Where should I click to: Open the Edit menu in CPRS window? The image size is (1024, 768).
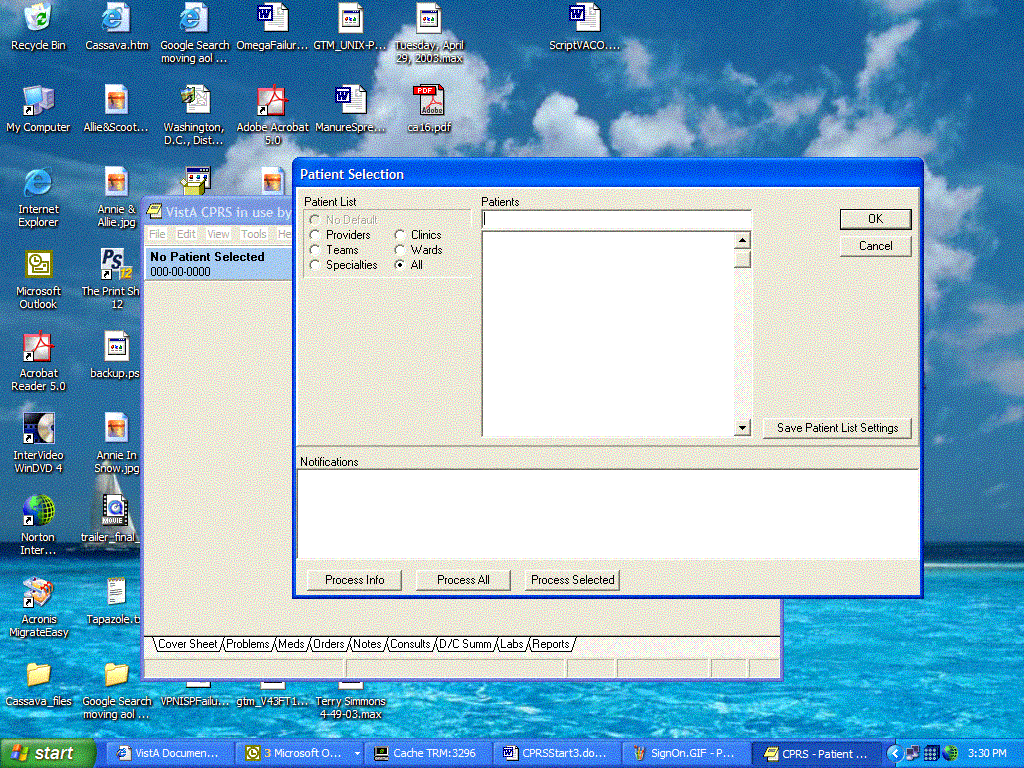[185, 234]
